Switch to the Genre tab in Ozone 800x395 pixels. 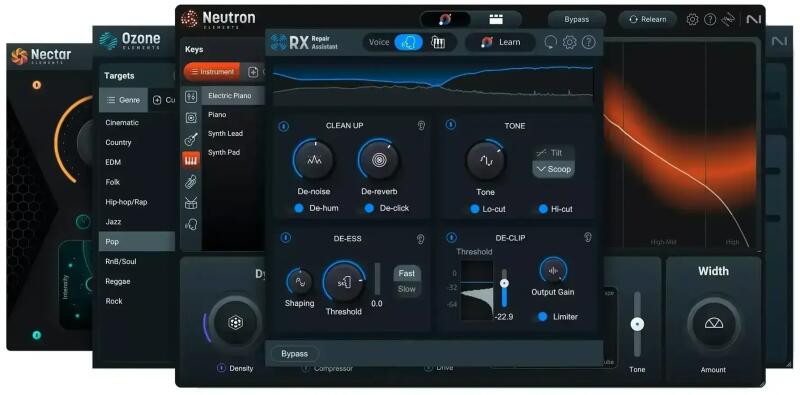click(x=123, y=100)
